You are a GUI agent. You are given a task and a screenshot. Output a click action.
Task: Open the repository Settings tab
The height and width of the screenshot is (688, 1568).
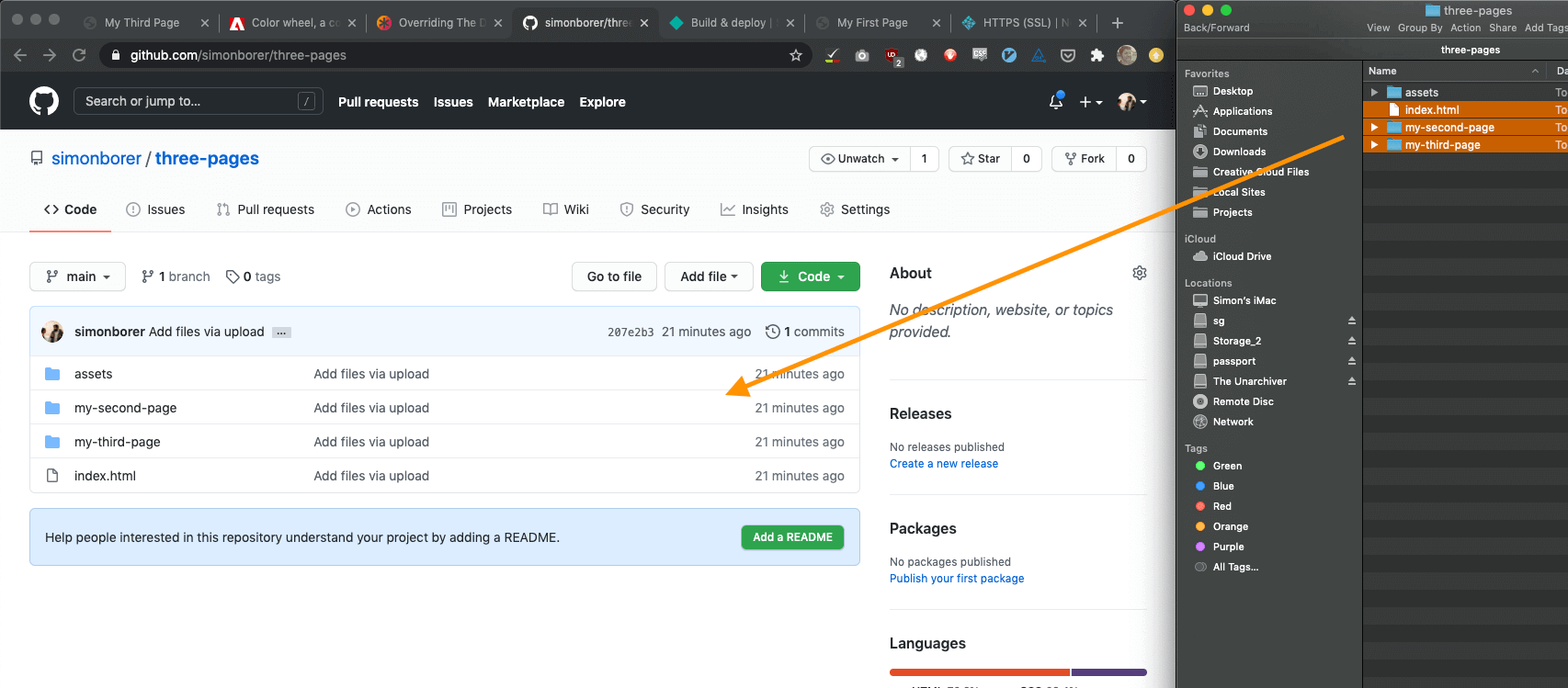[x=855, y=209]
